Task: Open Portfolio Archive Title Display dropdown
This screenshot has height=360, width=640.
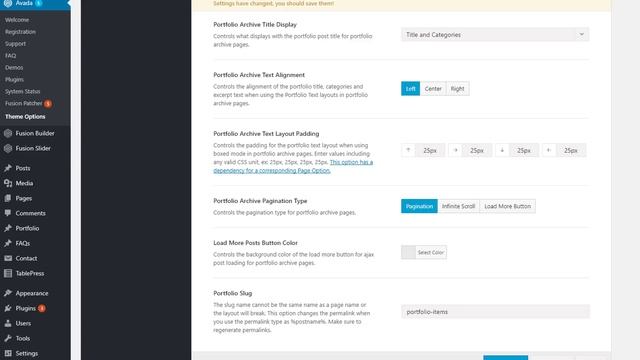Action: [x=495, y=35]
